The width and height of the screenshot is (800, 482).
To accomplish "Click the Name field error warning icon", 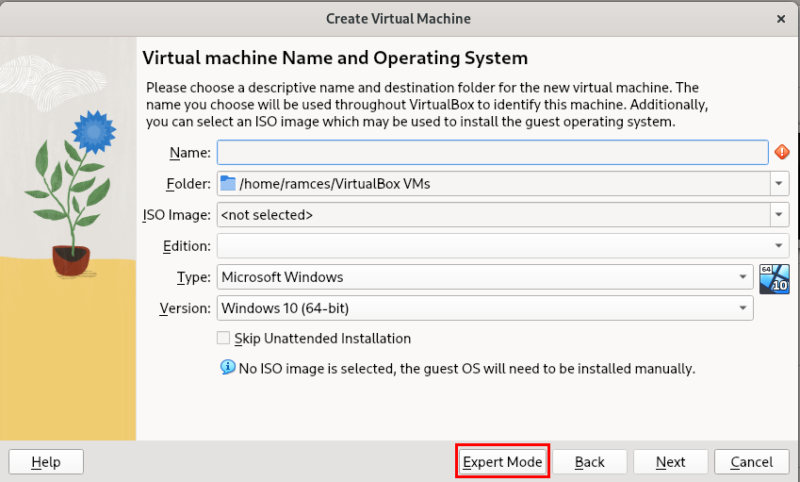I will [782, 152].
